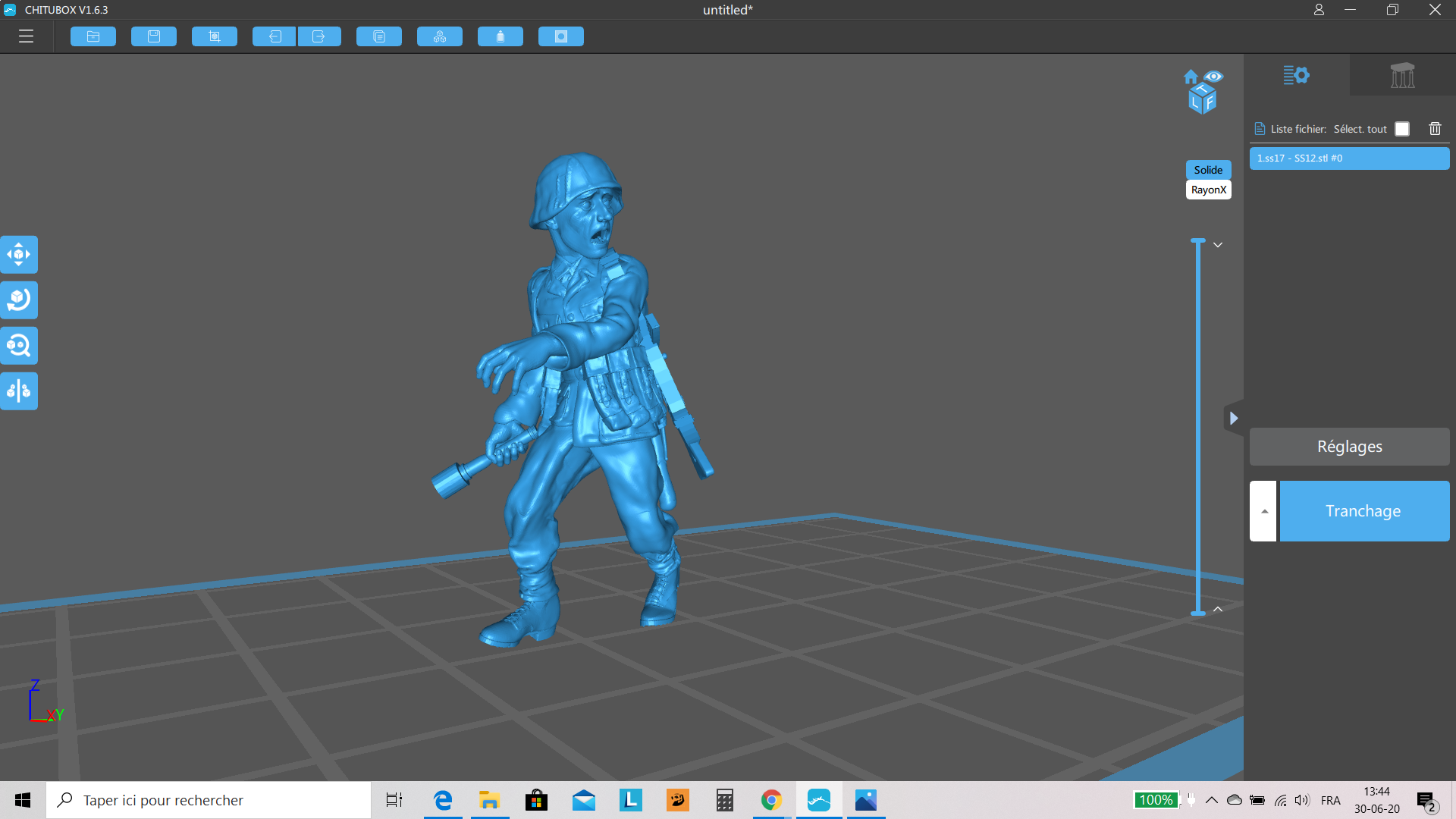1456x819 pixels.
Task: Select the Mirror tool in left sidebar
Action: click(x=19, y=391)
